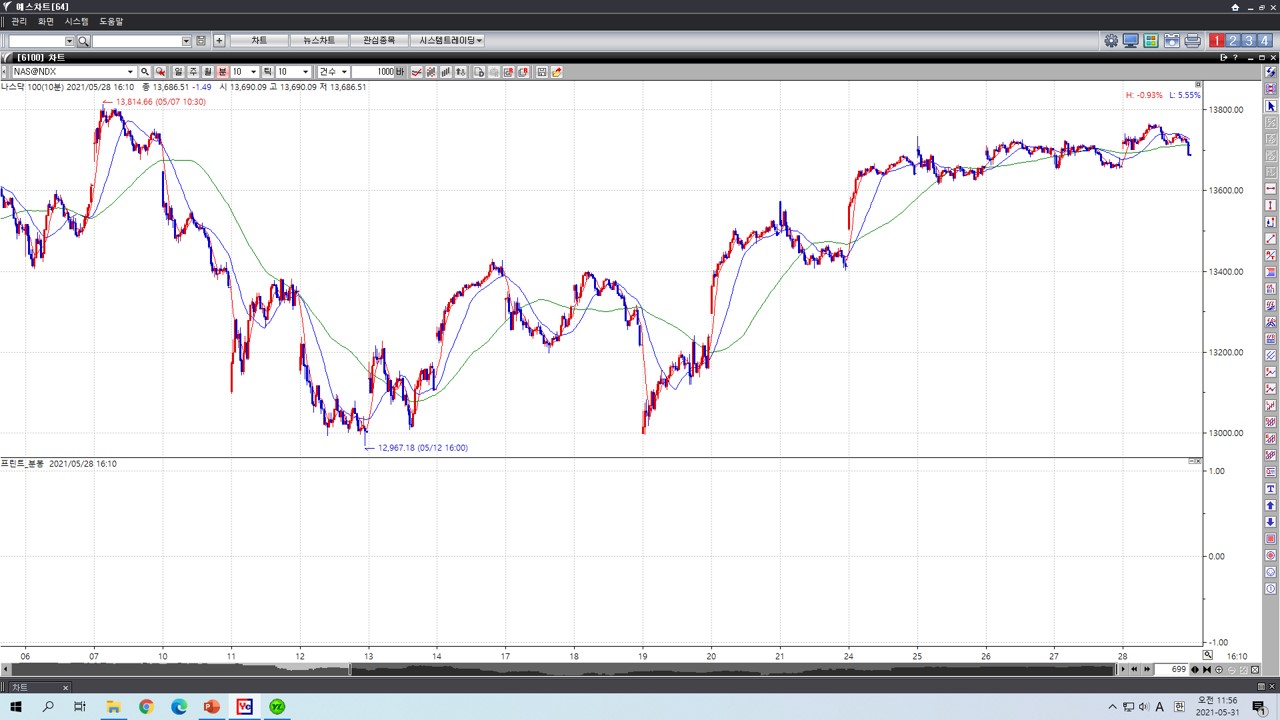
Task: Click the save disk icon in the chart toolbar
Action: point(542,72)
